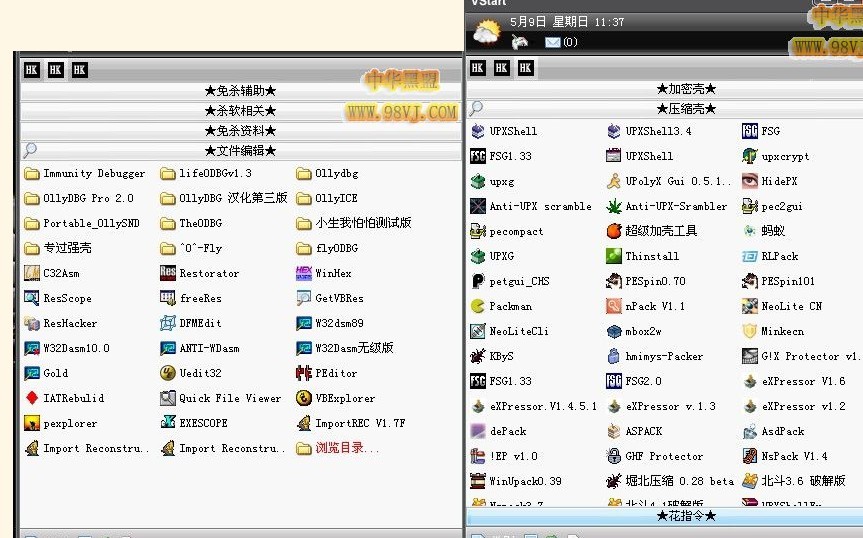Open PEditor tool icon
Image resolution: width=863 pixels, height=538 pixels.
(304, 373)
